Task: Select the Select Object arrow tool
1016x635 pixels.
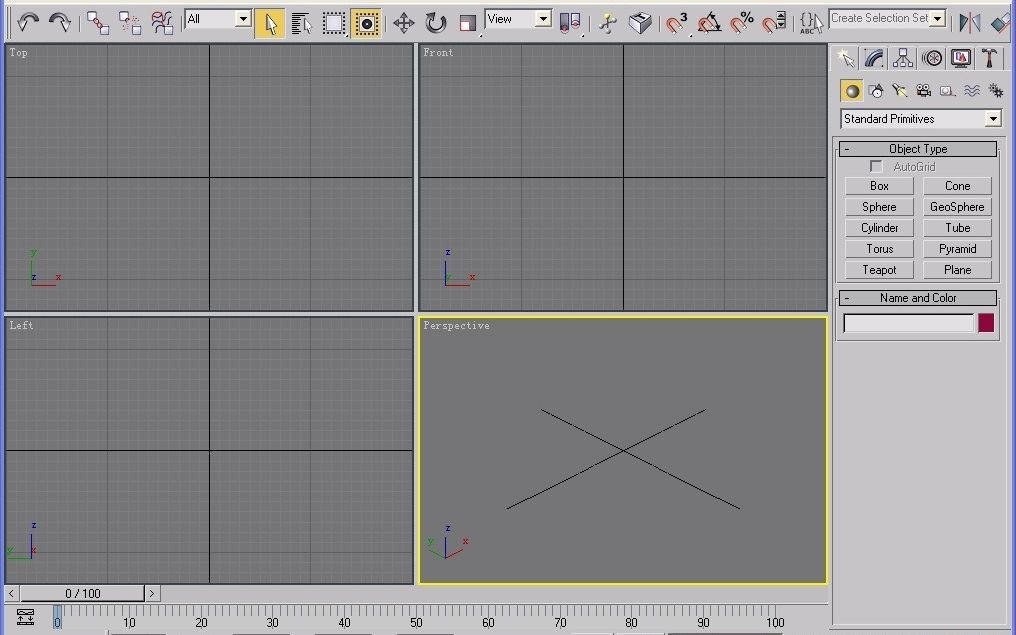Action: tap(269, 18)
